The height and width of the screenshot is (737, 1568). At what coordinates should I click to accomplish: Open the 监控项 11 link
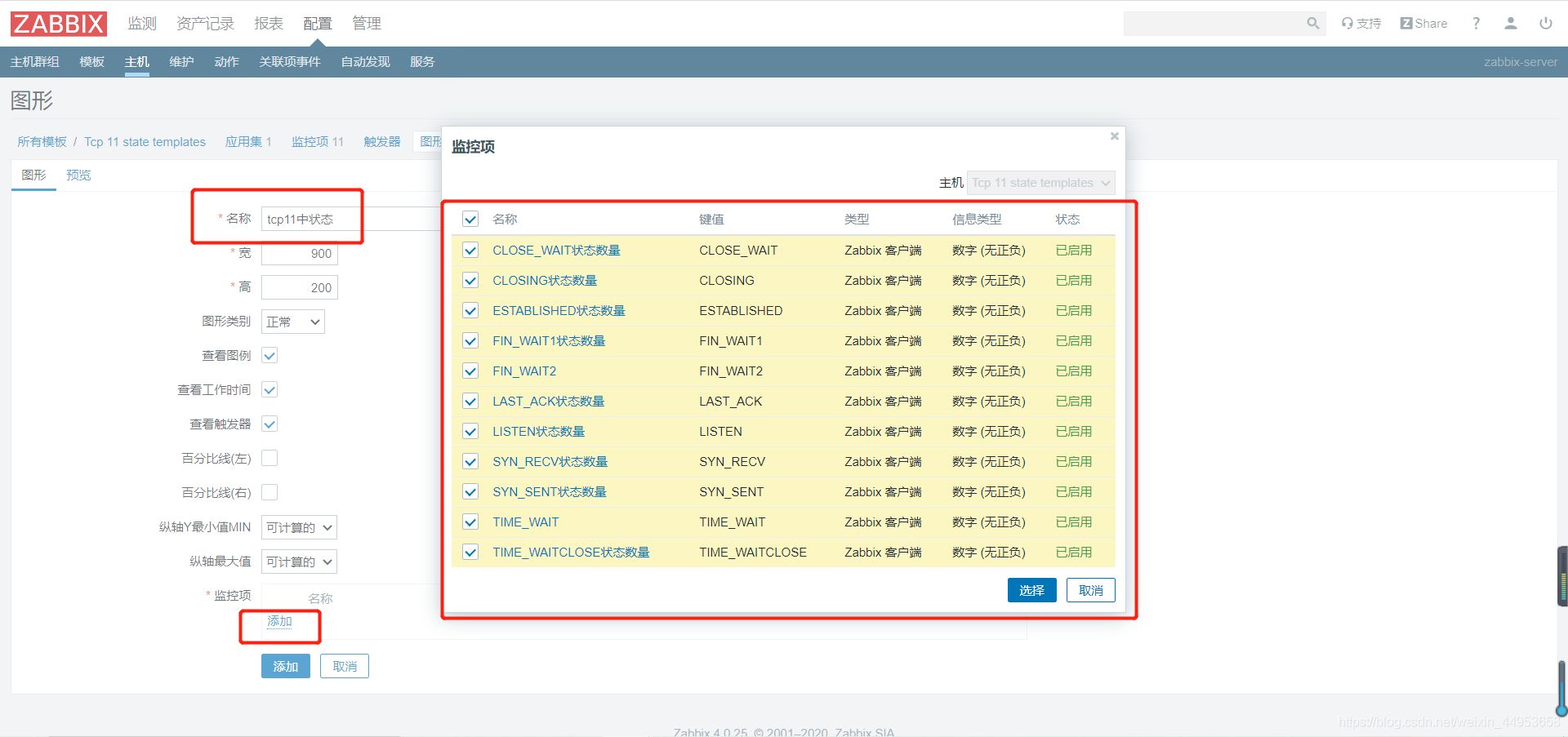tap(318, 142)
